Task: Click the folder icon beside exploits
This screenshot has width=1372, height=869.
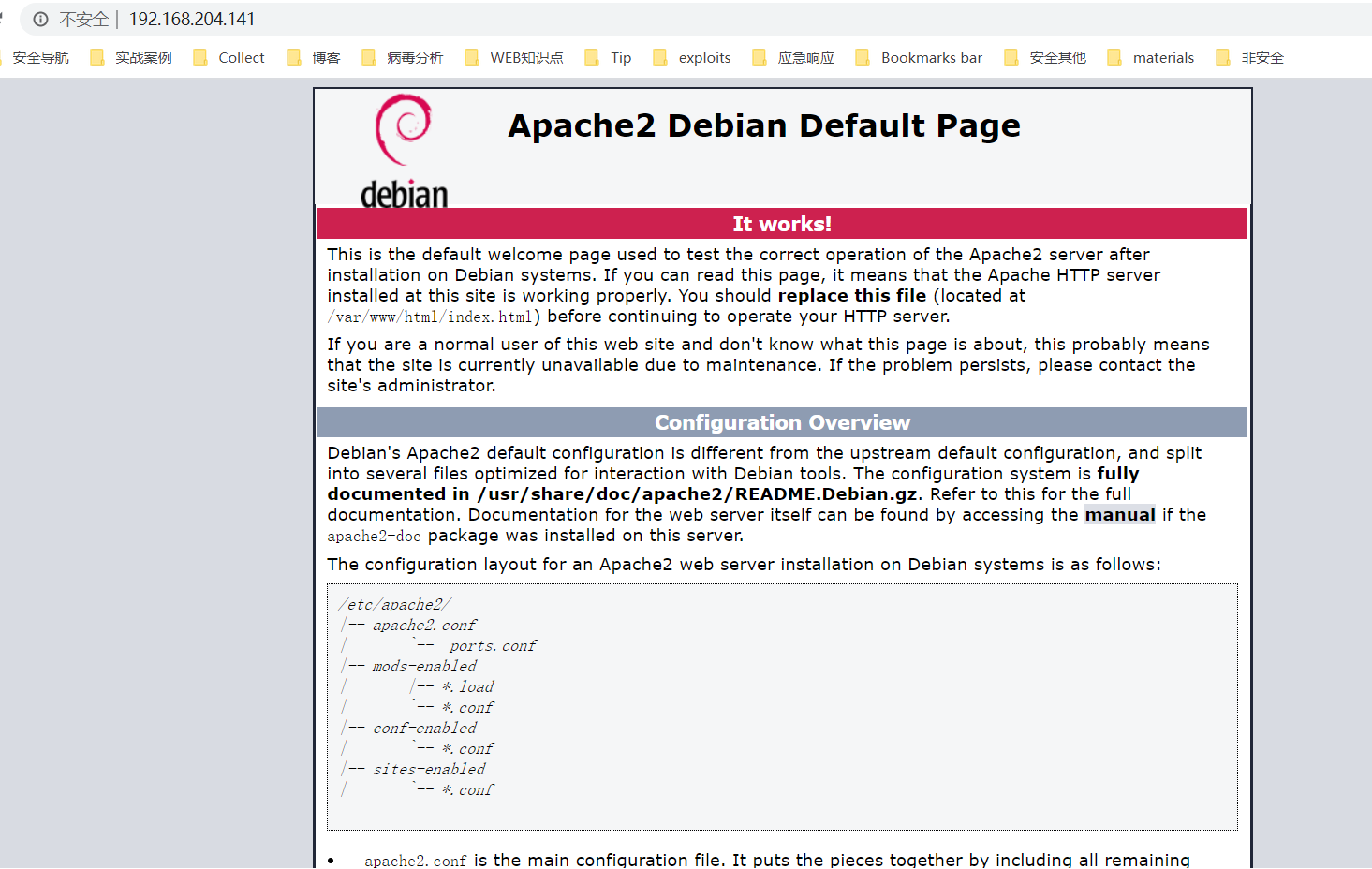Action: point(660,57)
